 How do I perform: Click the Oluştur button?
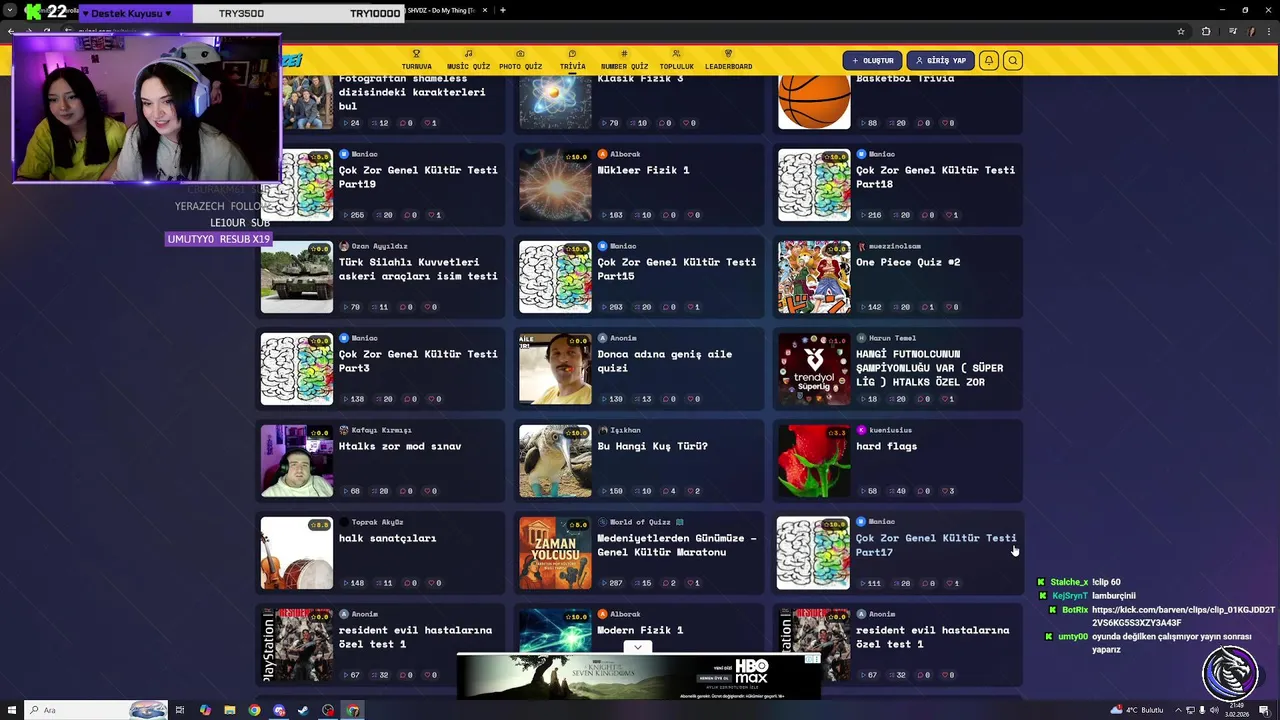tap(872, 60)
